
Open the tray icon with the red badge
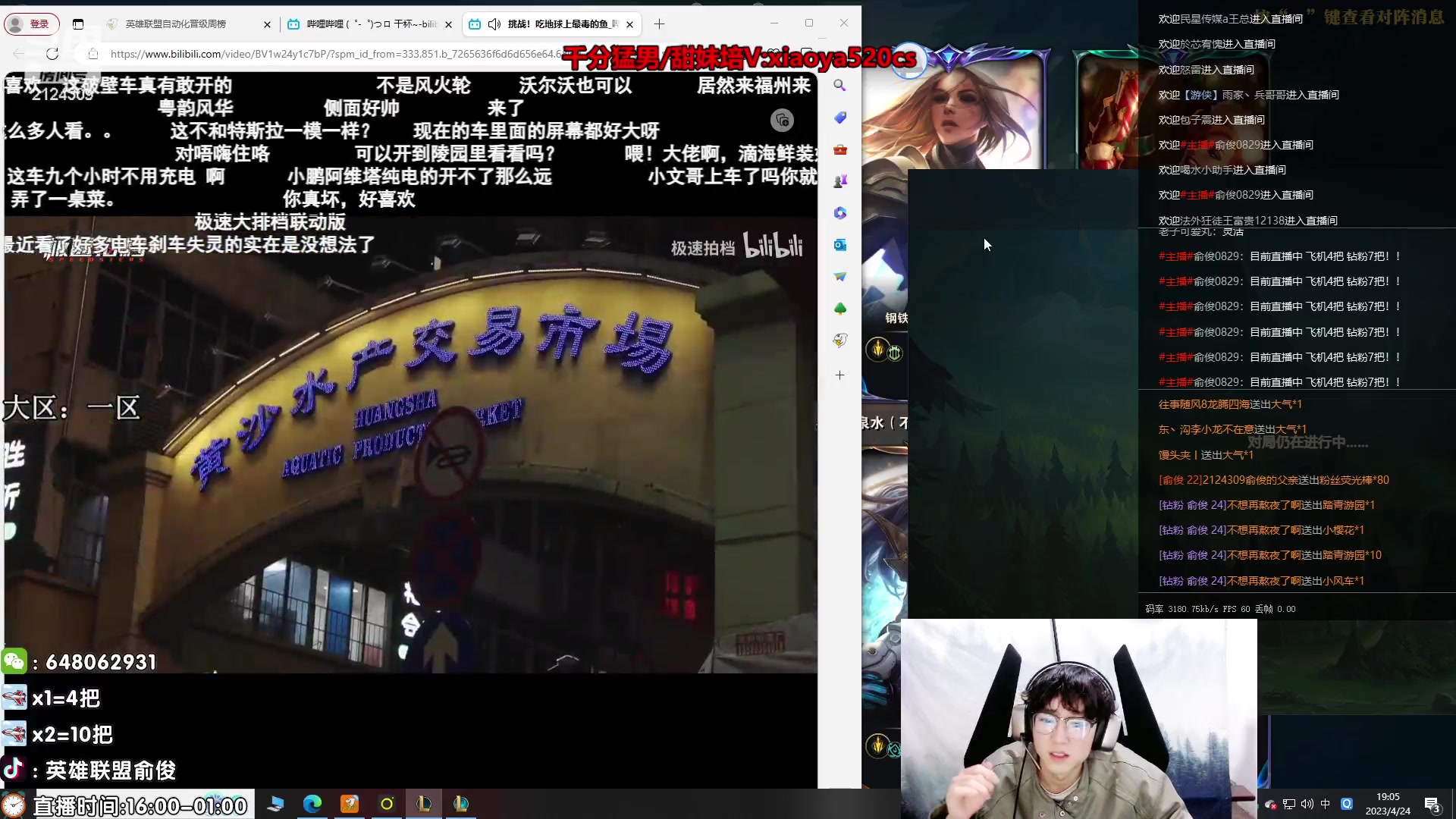coord(1271,804)
